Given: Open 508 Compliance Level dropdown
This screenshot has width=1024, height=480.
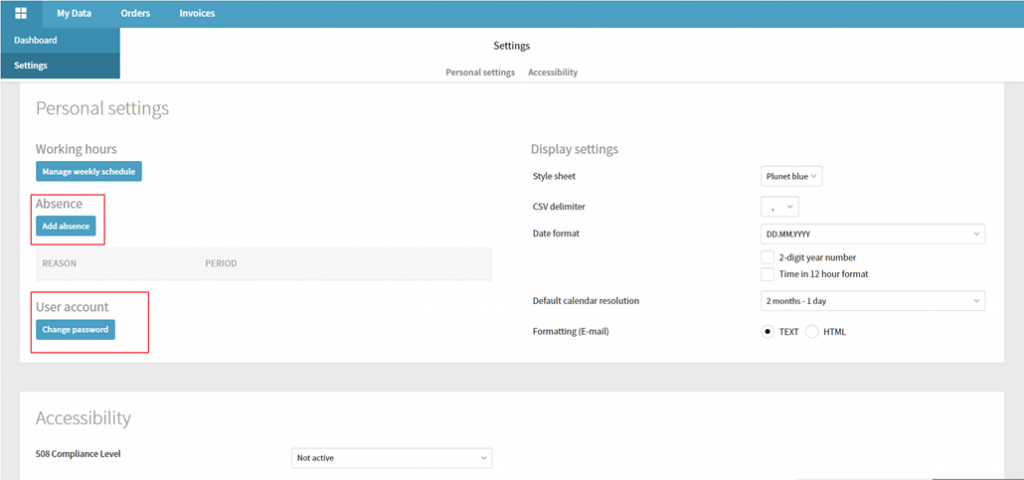Looking at the screenshot, I should (392, 458).
